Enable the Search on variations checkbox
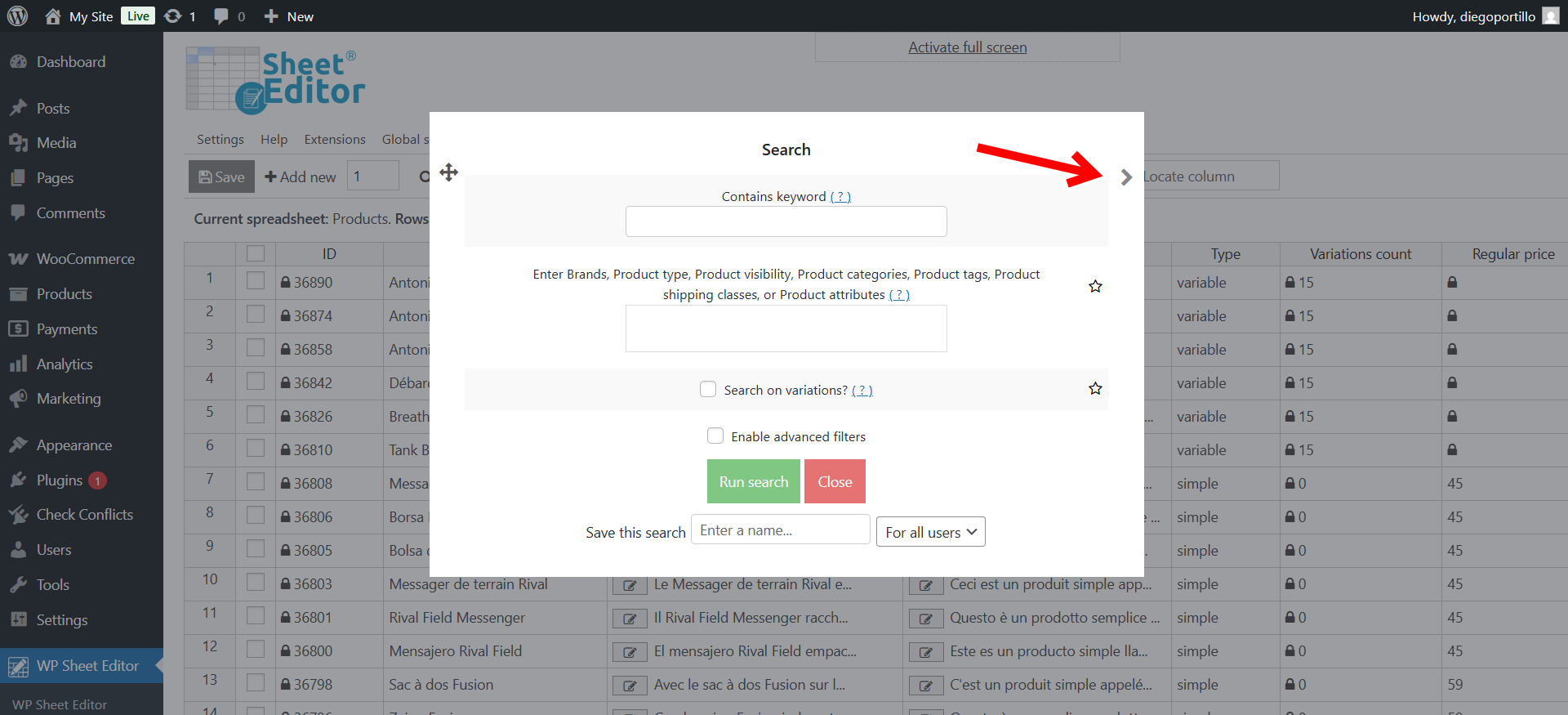 [708, 389]
